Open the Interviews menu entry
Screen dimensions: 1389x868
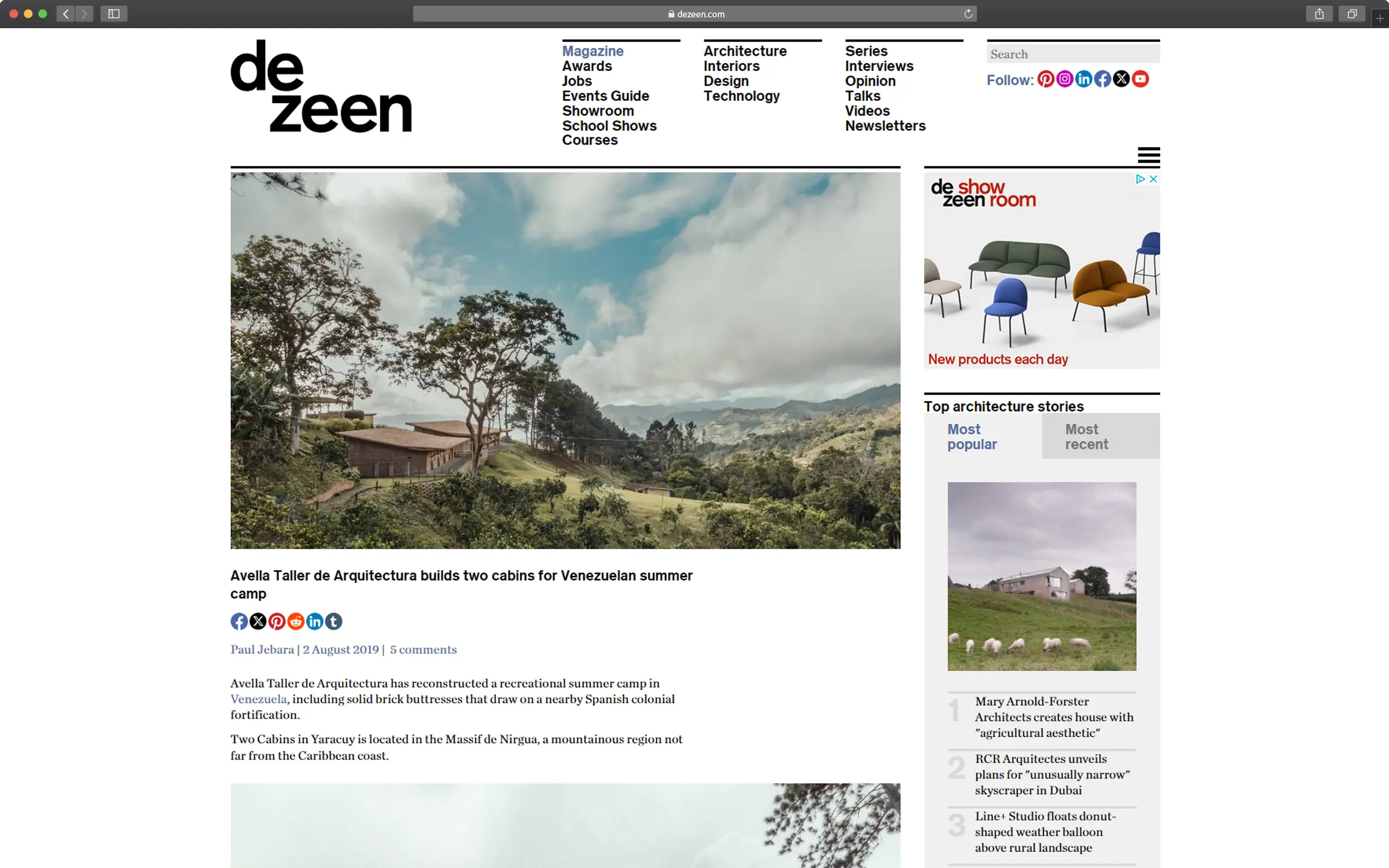tap(879, 66)
